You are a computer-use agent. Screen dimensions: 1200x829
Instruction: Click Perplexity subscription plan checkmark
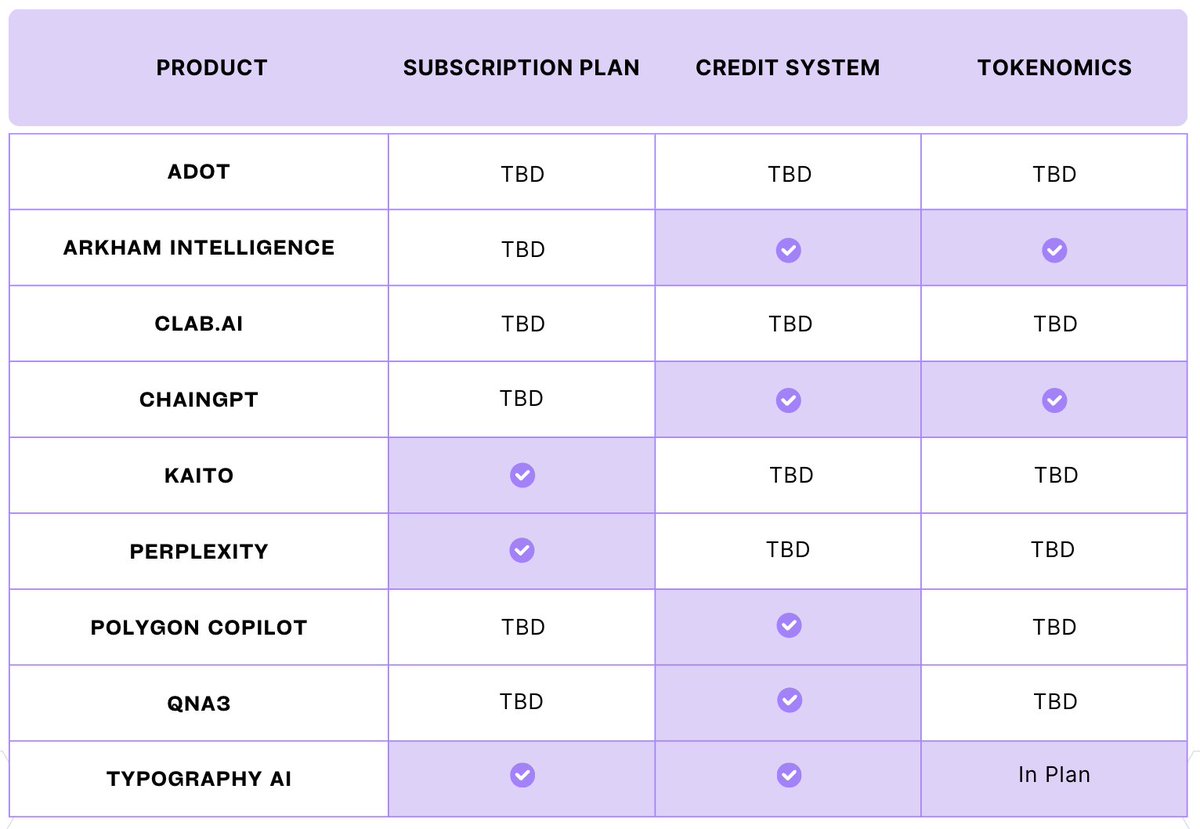click(522, 550)
